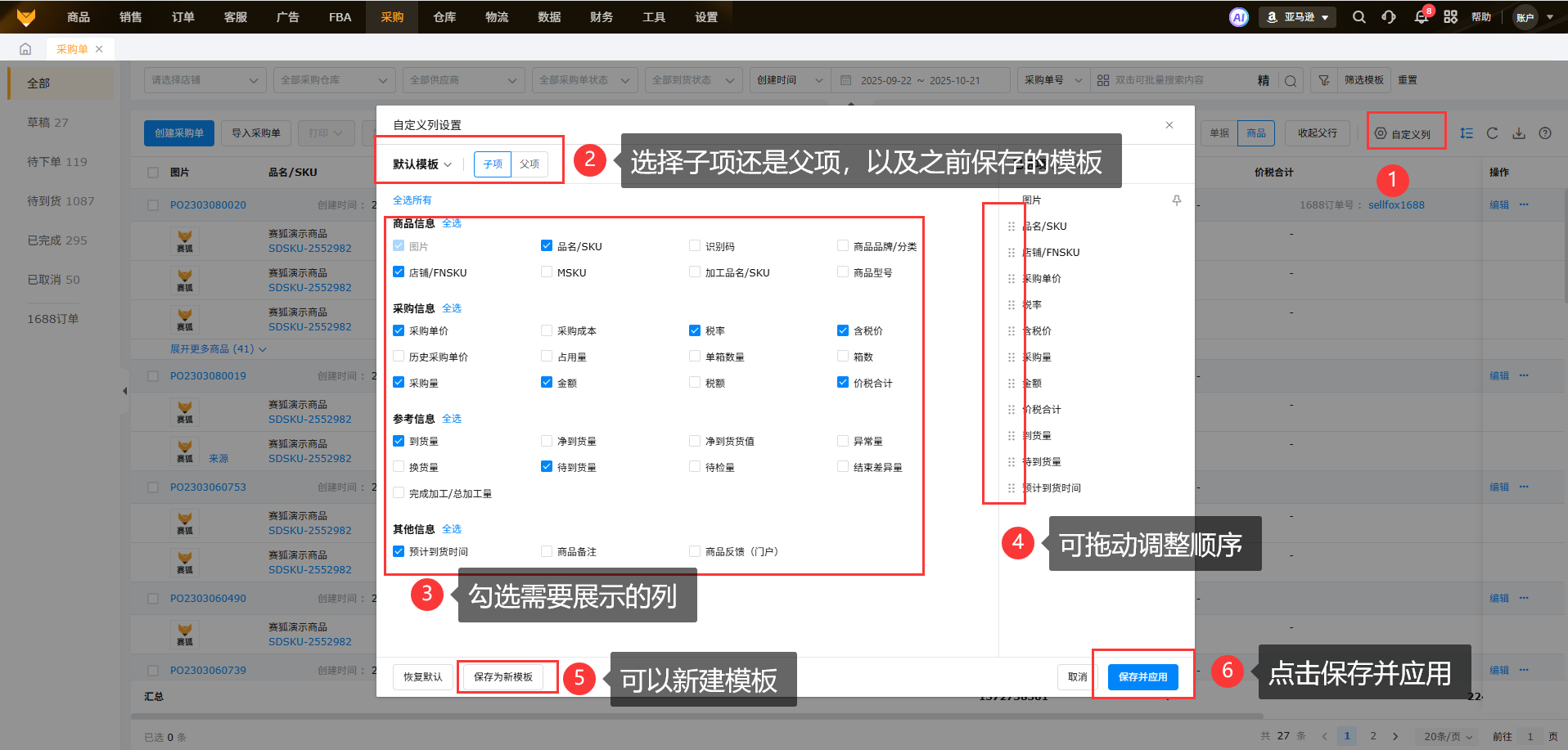
Task: Open the notifications bell icon
Action: (x=1422, y=17)
